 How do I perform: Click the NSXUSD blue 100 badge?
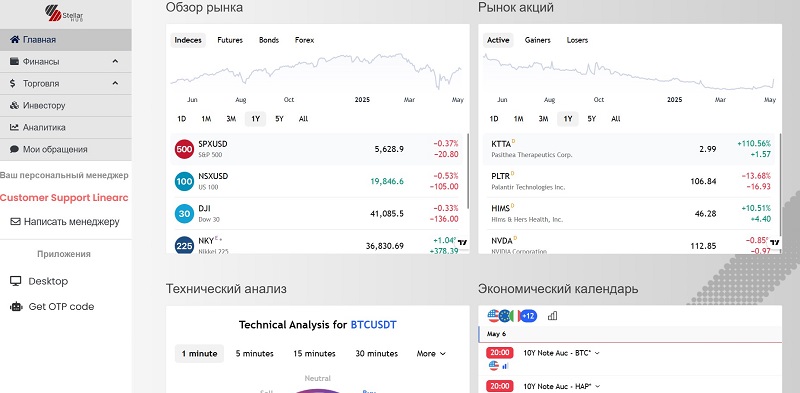[x=184, y=181]
